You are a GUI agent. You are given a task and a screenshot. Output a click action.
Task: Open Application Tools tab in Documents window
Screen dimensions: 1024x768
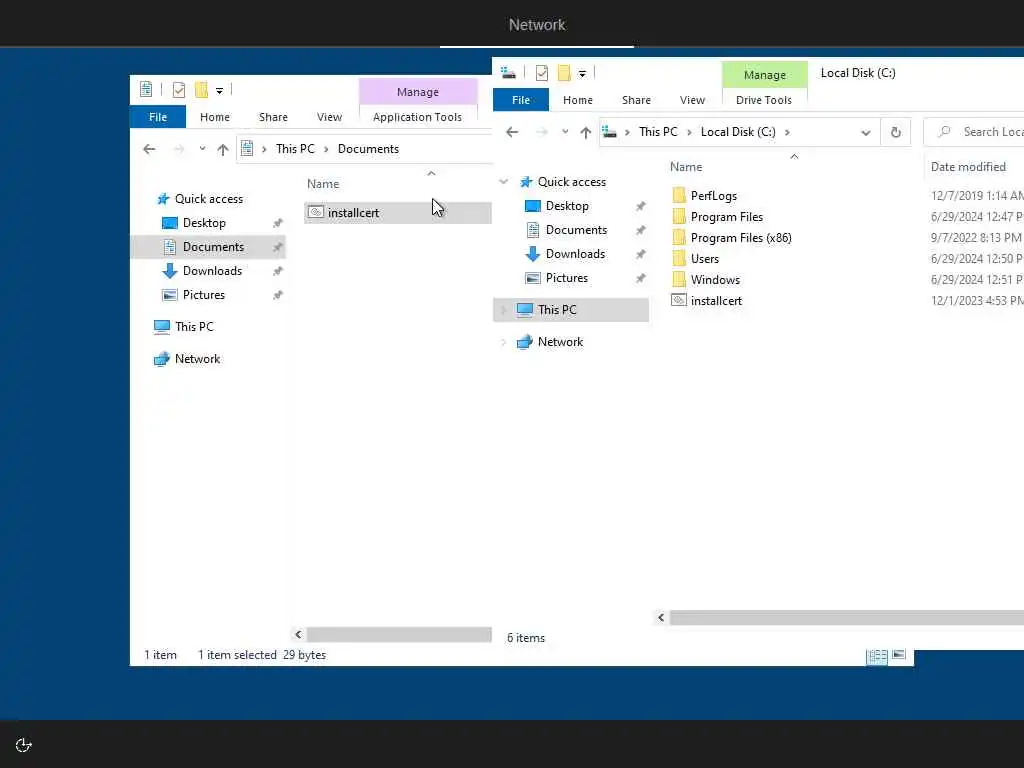[417, 117]
